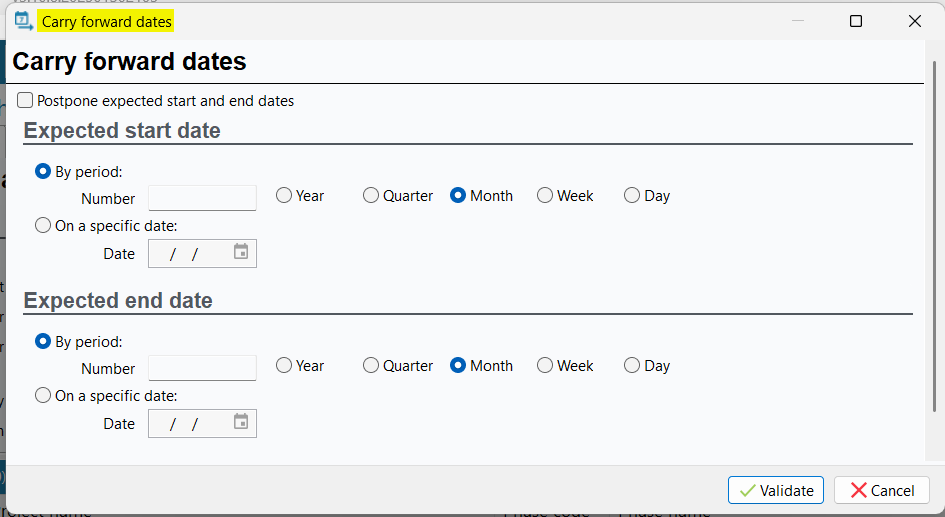Image resolution: width=945 pixels, height=517 pixels.
Task: Open calendar picker for expected start date
Action: pyautogui.click(x=241, y=252)
